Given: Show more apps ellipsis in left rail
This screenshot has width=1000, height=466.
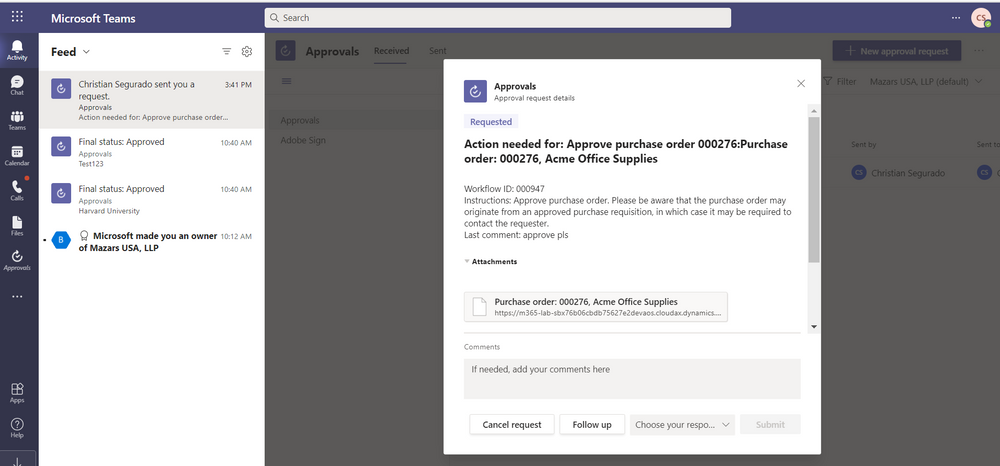Looking at the screenshot, I should point(17,296).
